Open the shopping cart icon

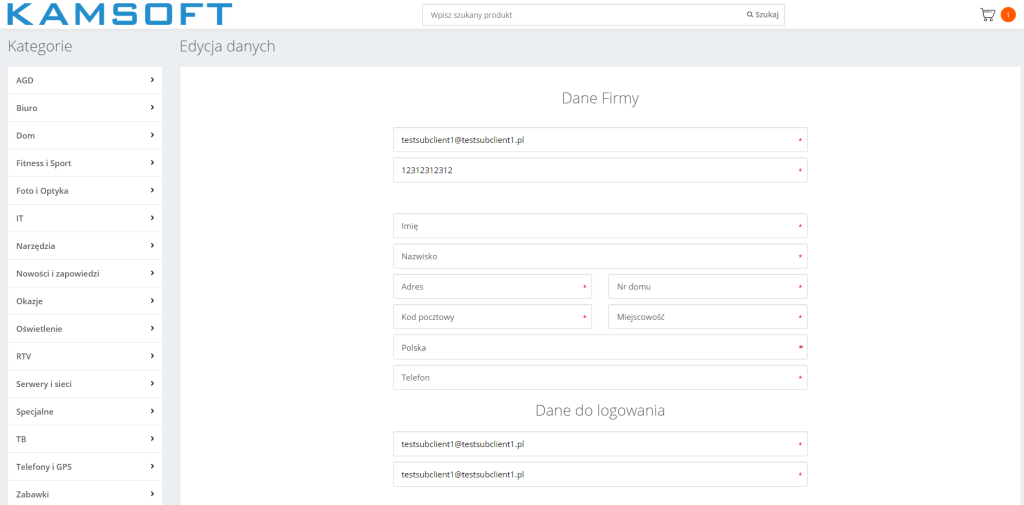click(x=987, y=15)
